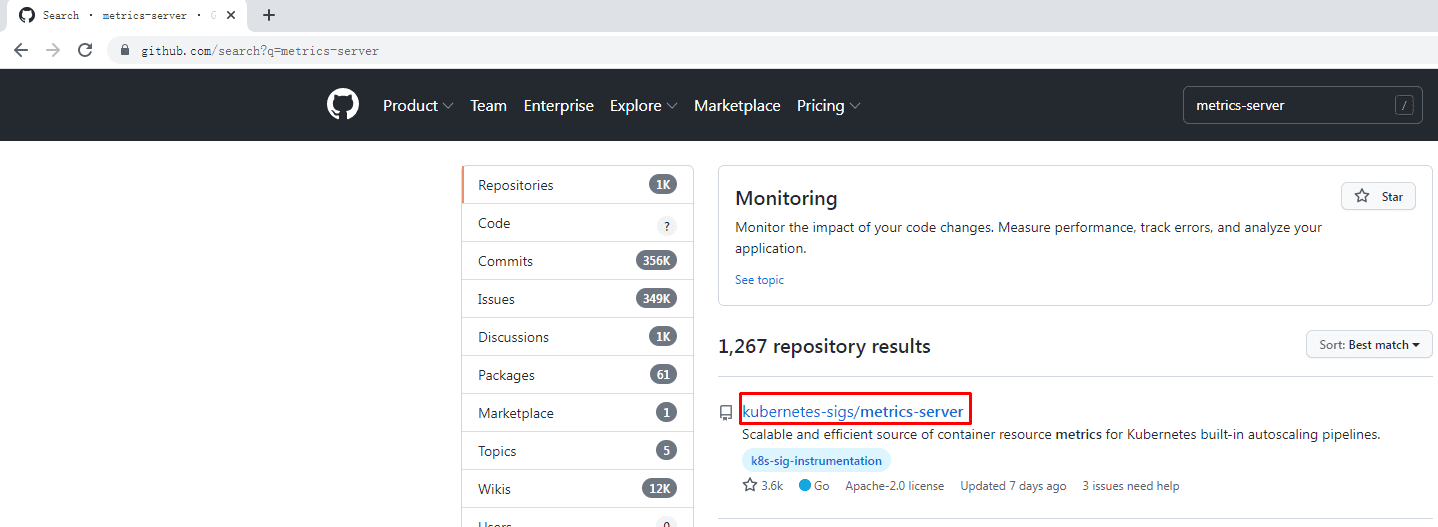Open 3 issues need help link
This screenshot has height=527, width=1438.
[x=1131, y=486]
